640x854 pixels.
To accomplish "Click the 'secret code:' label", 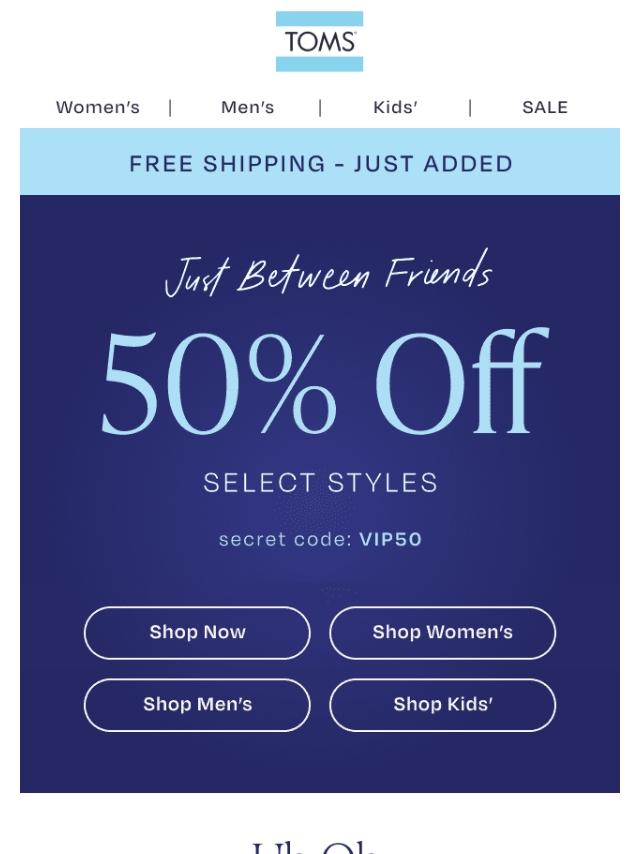I will tap(285, 540).
